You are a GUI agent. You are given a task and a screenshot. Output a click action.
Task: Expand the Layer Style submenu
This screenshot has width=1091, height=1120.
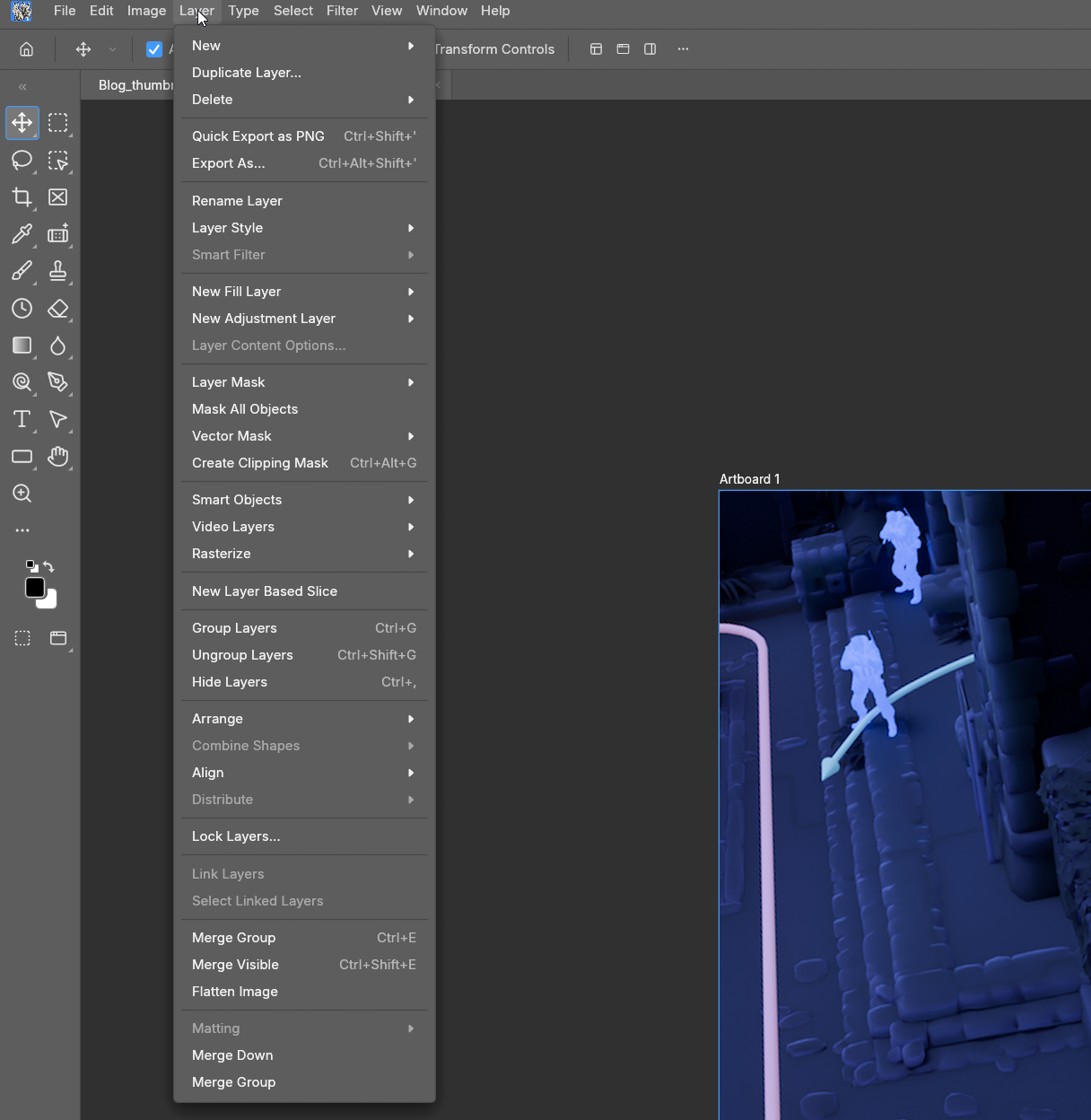coord(304,228)
